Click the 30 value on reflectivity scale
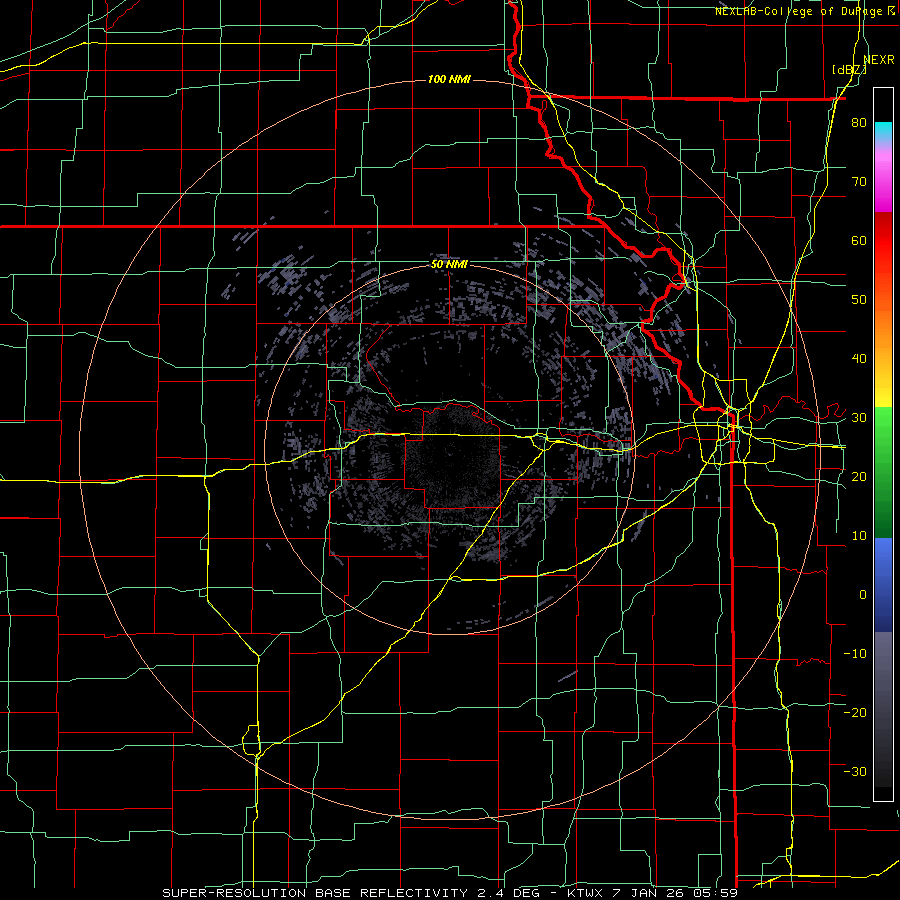Viewport: 900px width, 900px height. coord(859,418)
